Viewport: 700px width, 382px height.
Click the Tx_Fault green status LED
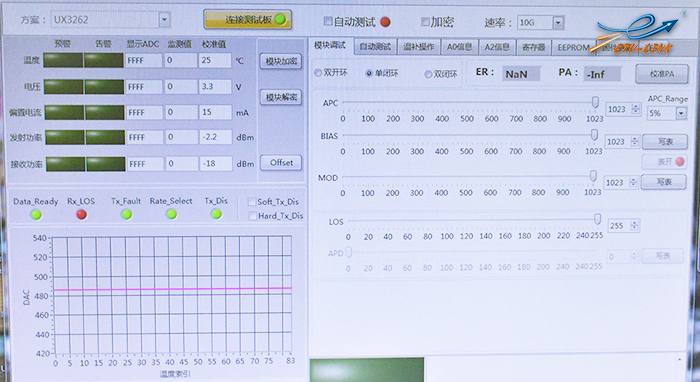(x=127, y=215)
